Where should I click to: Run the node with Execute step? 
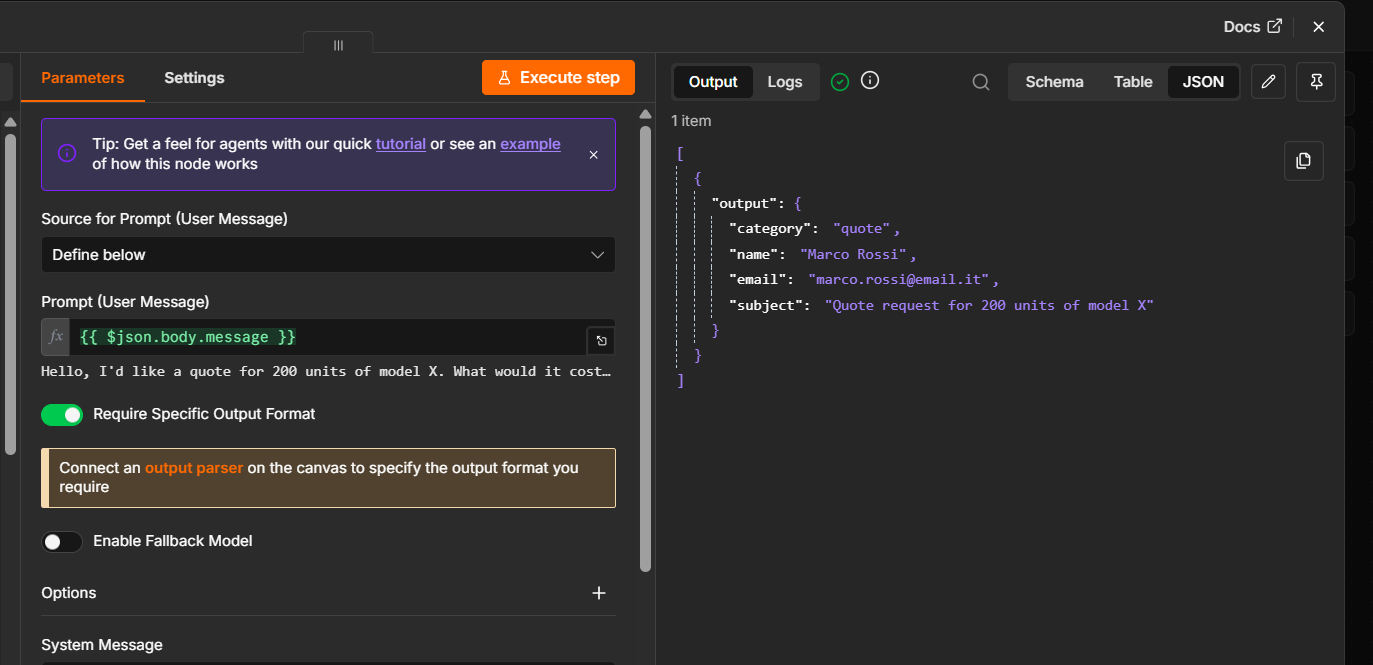tap(558, 78)
